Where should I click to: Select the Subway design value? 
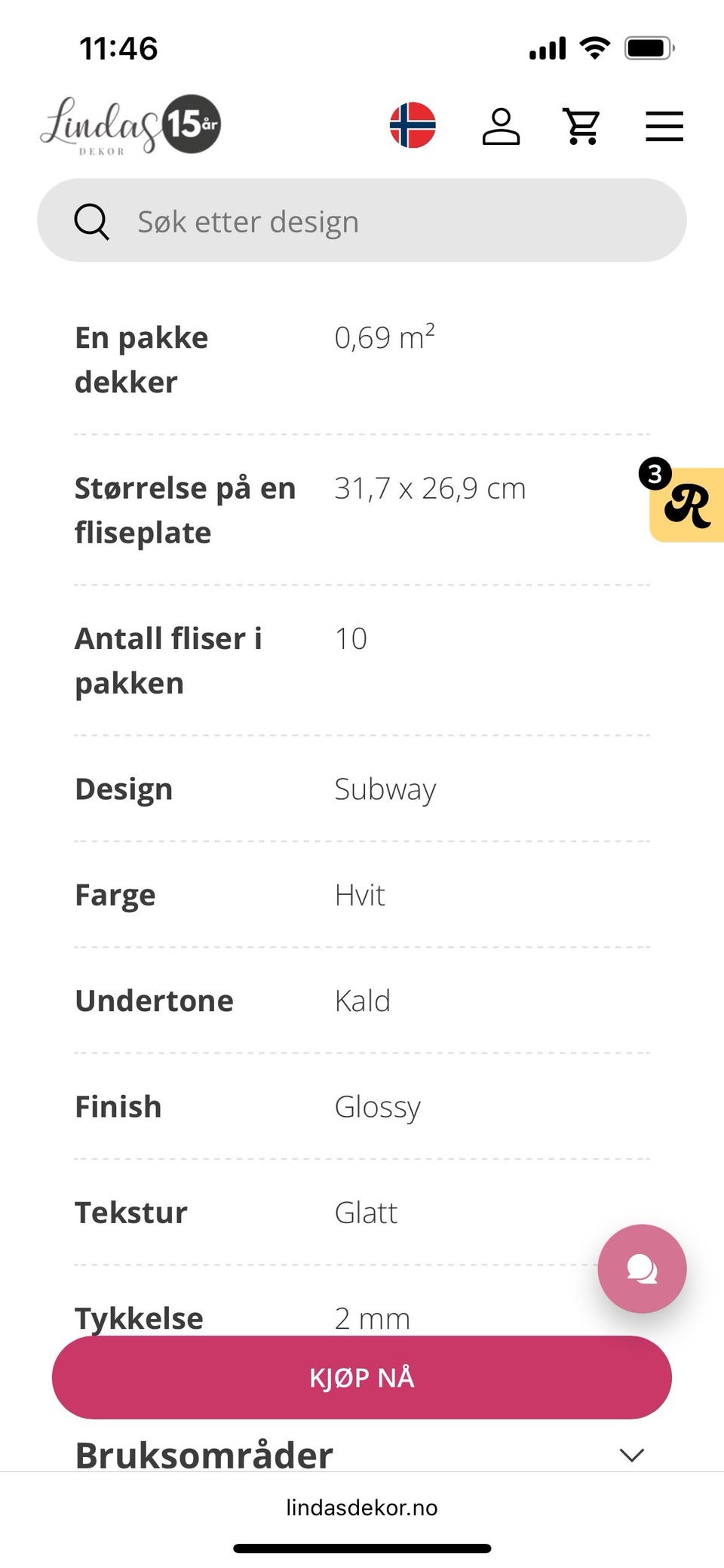[x=385, y=789]
